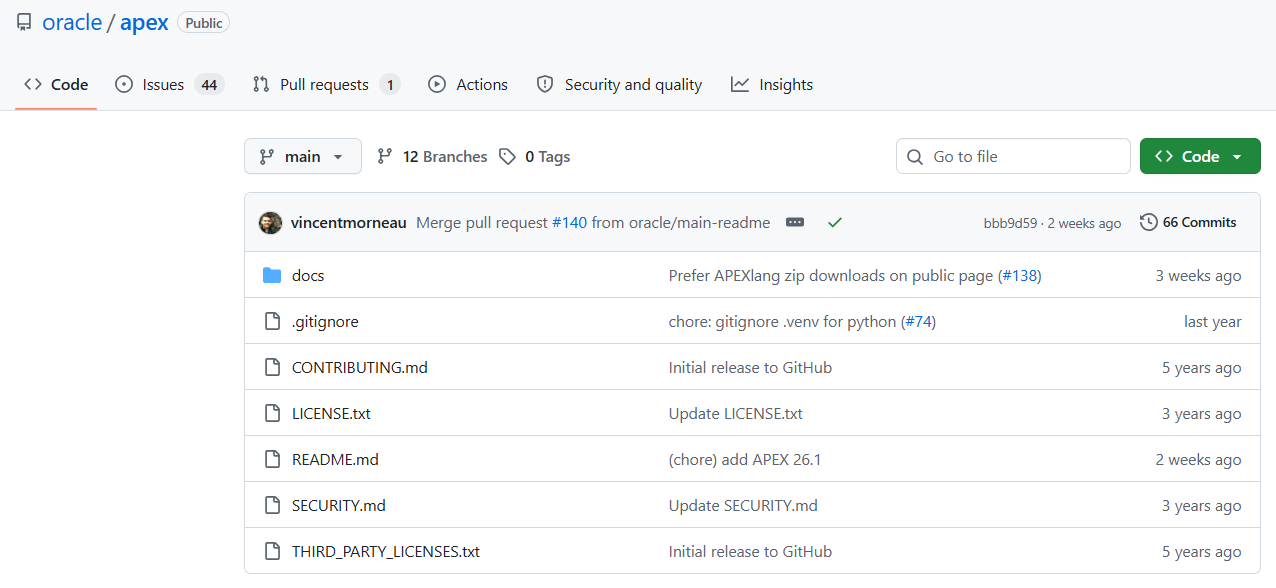Open pull request #74 link
This screenshot has width=1276, height=588.
coord(919,321)
